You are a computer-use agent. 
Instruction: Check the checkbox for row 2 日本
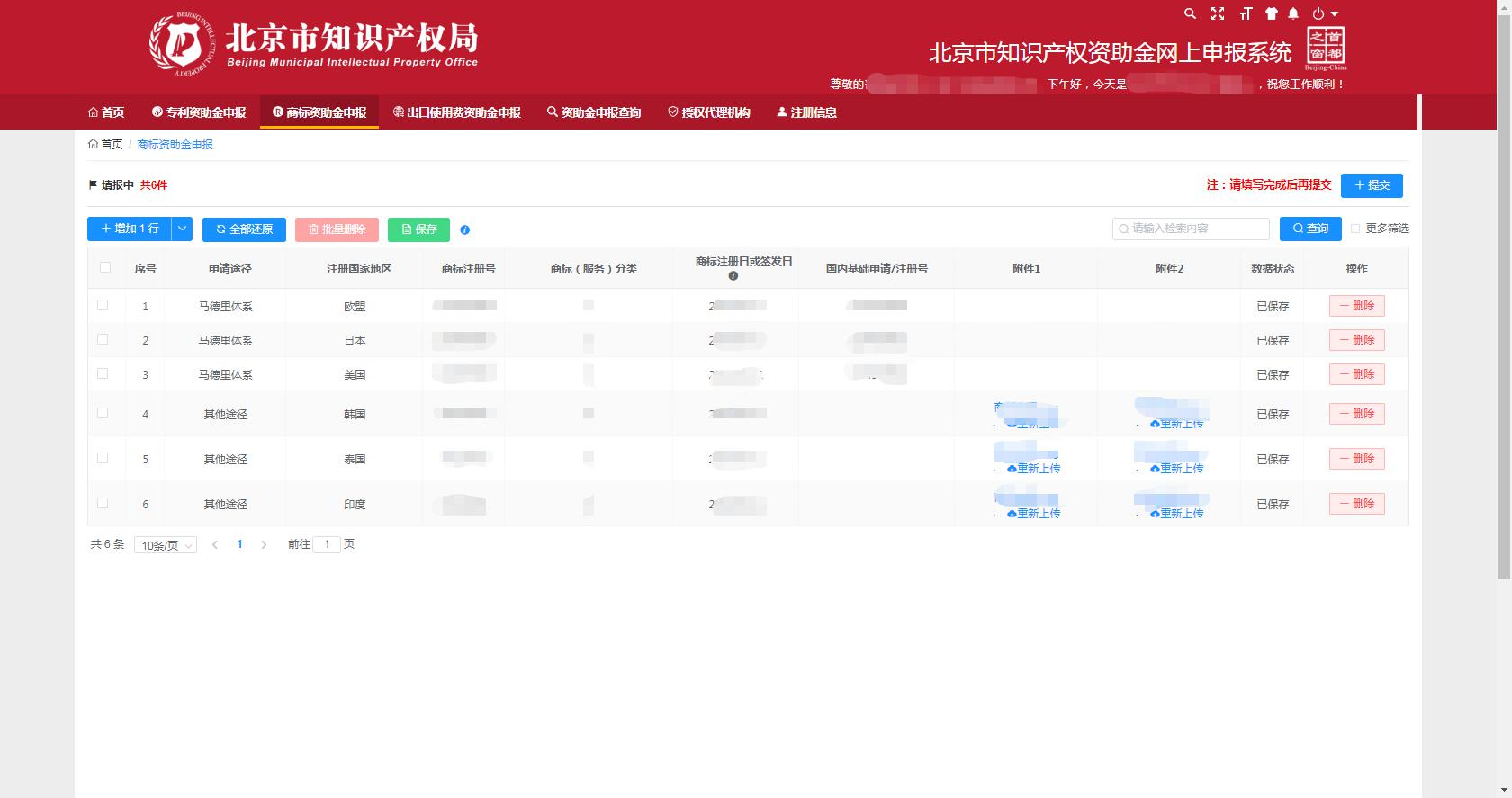point(103,339)
